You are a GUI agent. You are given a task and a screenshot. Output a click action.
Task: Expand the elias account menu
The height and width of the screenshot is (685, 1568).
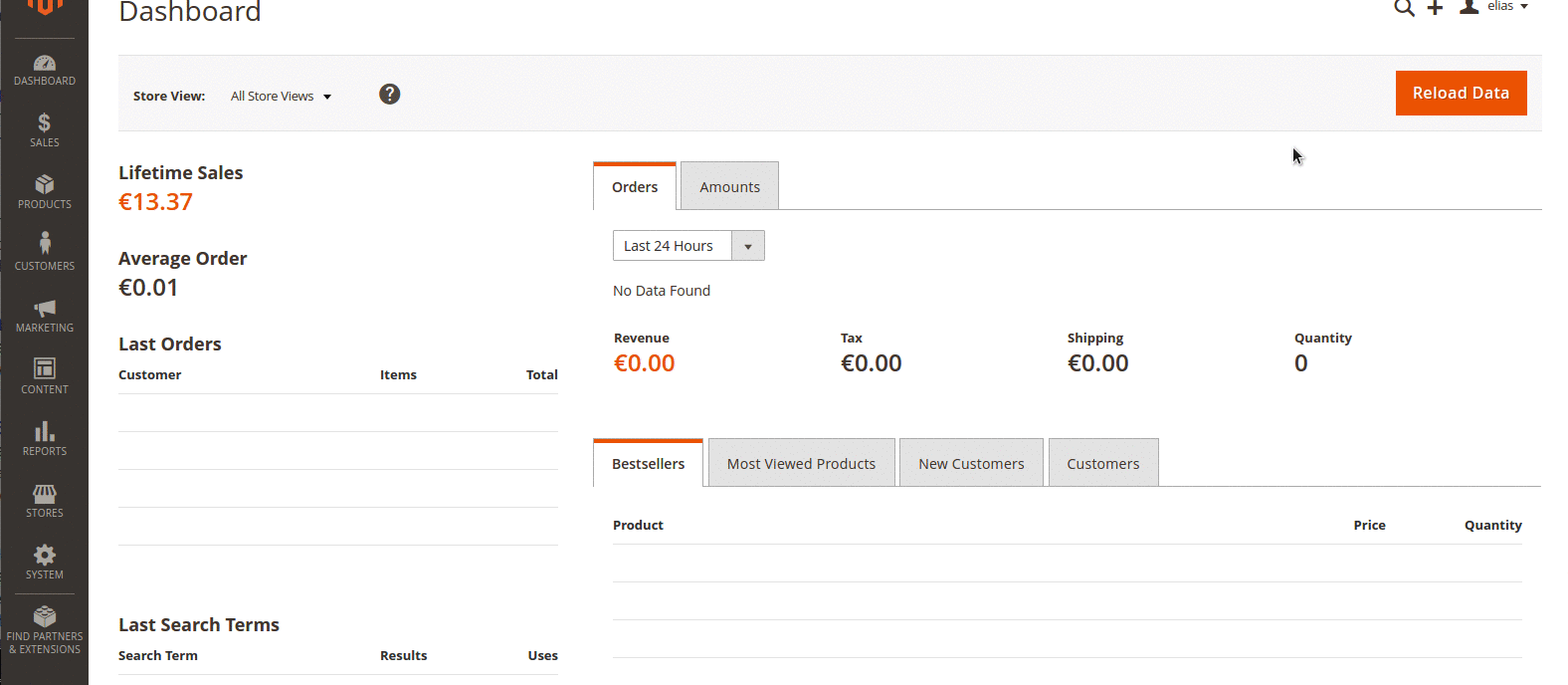tap(1495, 7)
